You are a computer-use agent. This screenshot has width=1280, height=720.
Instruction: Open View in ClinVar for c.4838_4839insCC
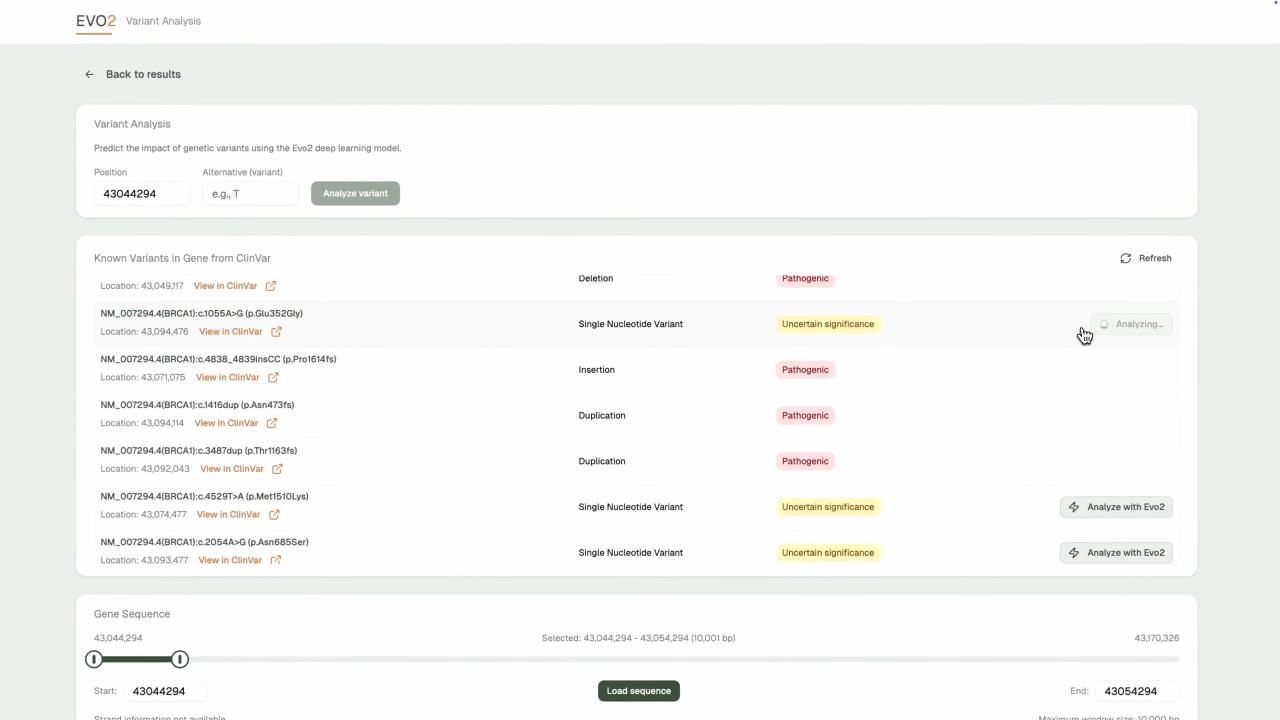point(227,378)
